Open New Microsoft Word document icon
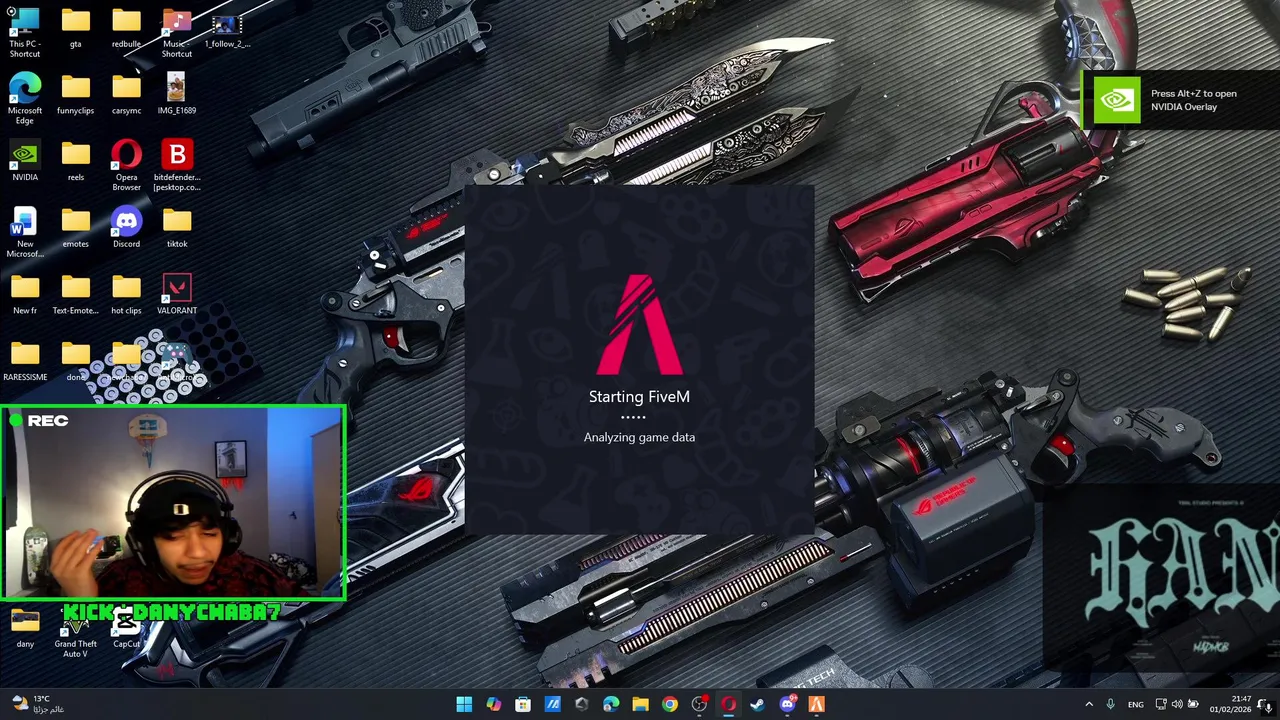Viewport: 1280px width, 720px height. 25,232
